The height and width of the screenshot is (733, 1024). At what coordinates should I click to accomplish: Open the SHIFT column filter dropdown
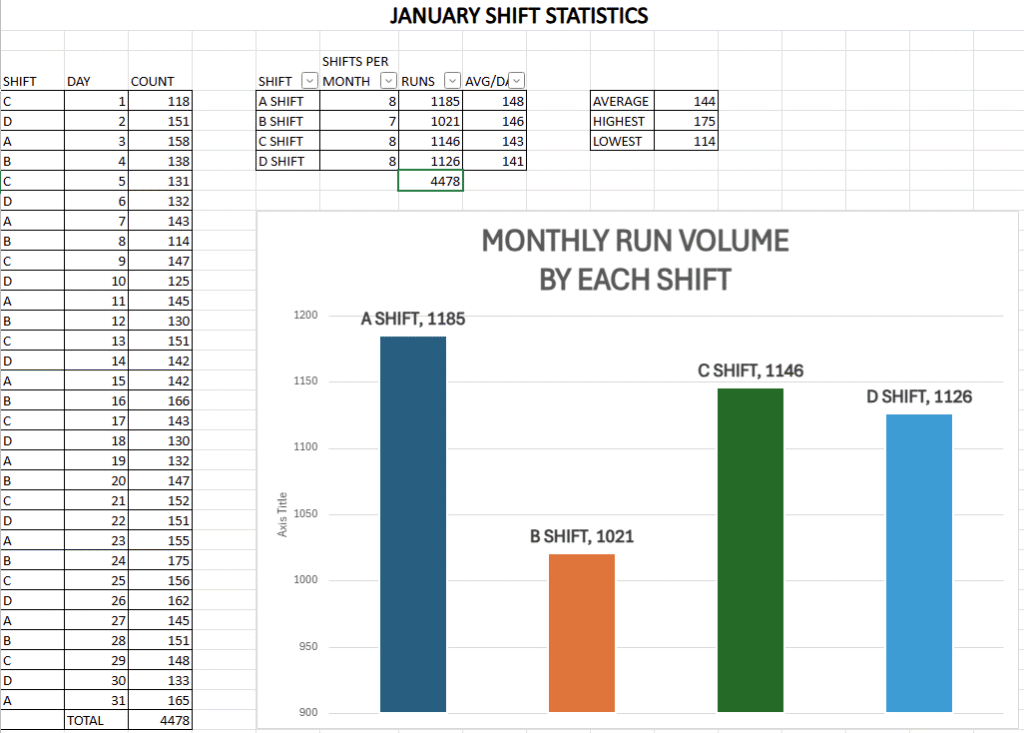click(308, 81)
